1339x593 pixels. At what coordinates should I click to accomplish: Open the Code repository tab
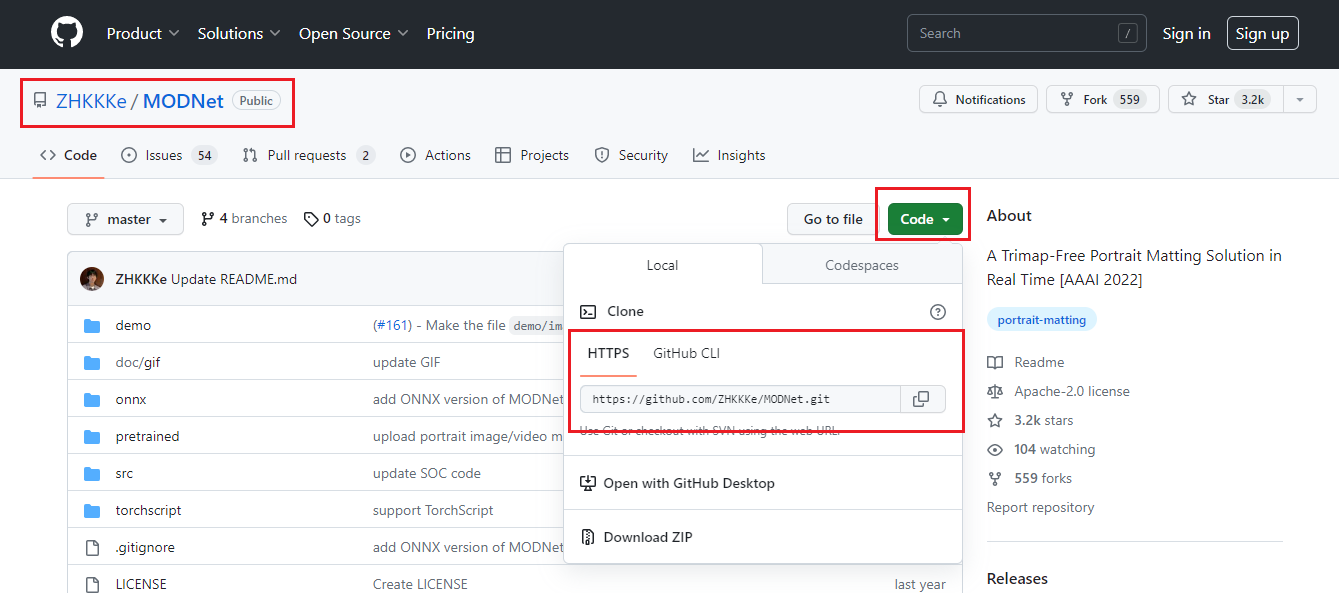pyautogui.click(x=68, y=155)
